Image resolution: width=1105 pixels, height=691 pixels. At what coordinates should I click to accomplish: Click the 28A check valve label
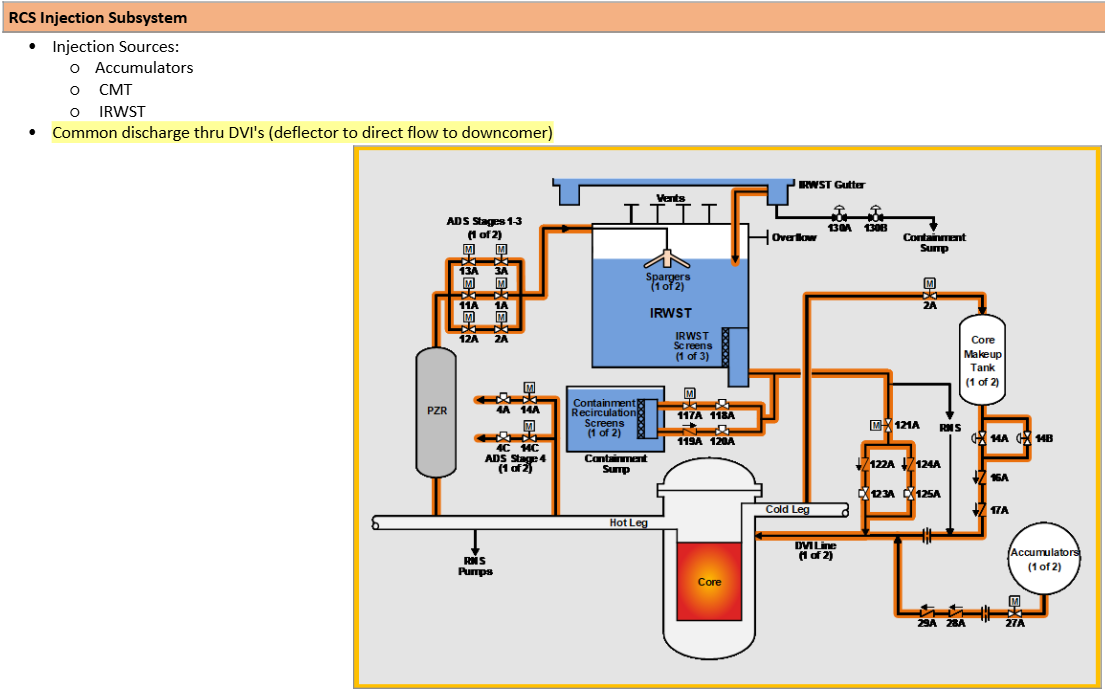coord(956,623)
